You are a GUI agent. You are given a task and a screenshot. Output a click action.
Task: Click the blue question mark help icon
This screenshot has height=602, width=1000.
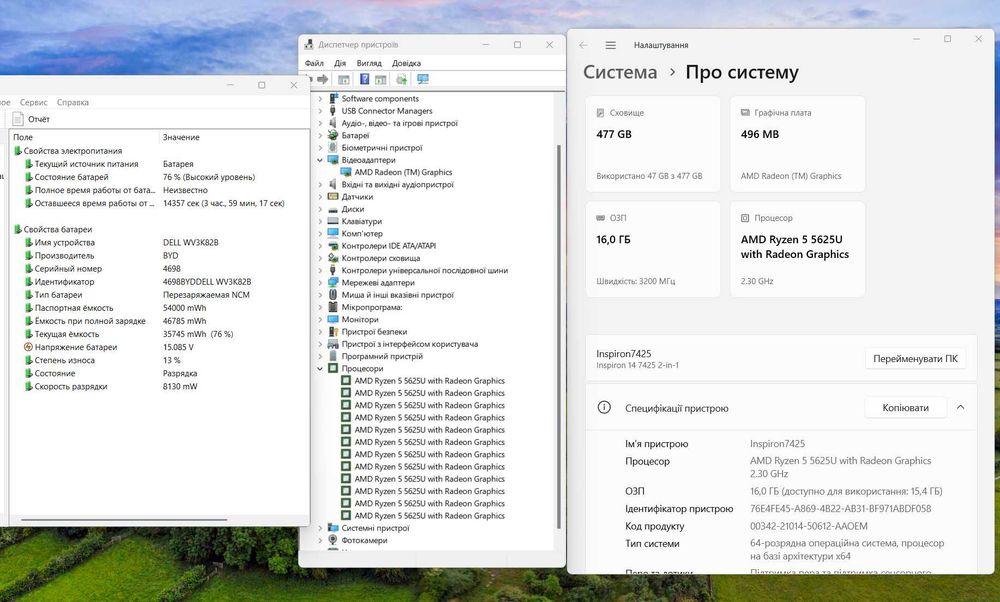tap(364, 79)
